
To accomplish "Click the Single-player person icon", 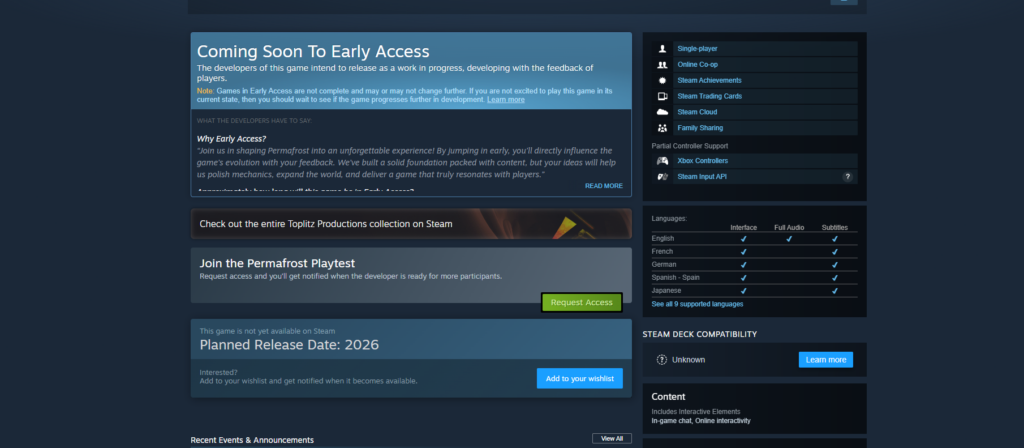I will point(662,49).
